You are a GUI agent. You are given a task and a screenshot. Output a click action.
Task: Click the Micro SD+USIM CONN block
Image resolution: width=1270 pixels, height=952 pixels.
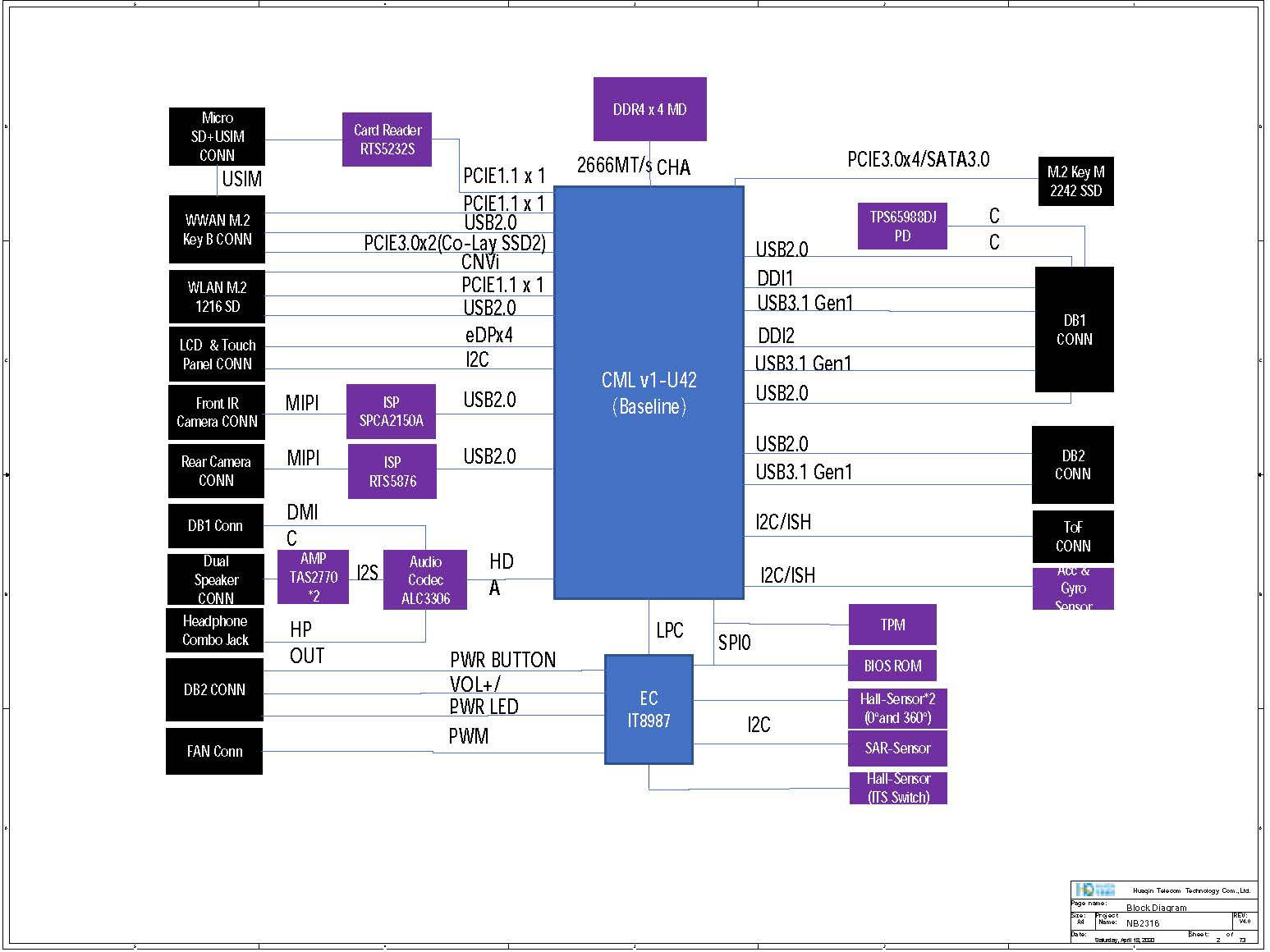point(217,136)
